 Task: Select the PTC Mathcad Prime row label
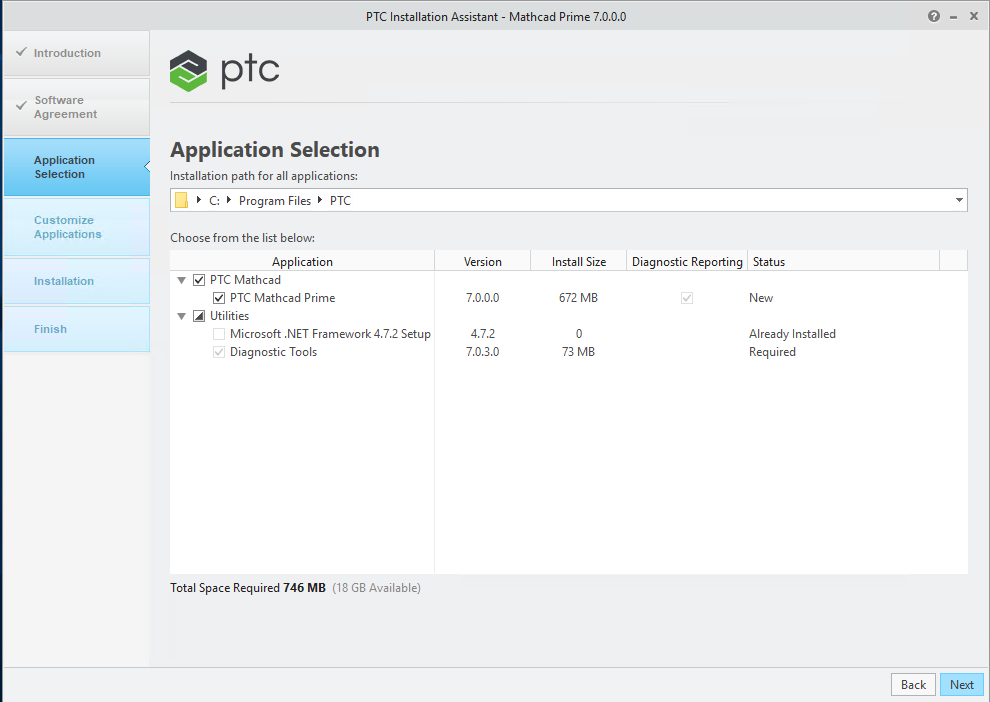(x=282, y=298)
